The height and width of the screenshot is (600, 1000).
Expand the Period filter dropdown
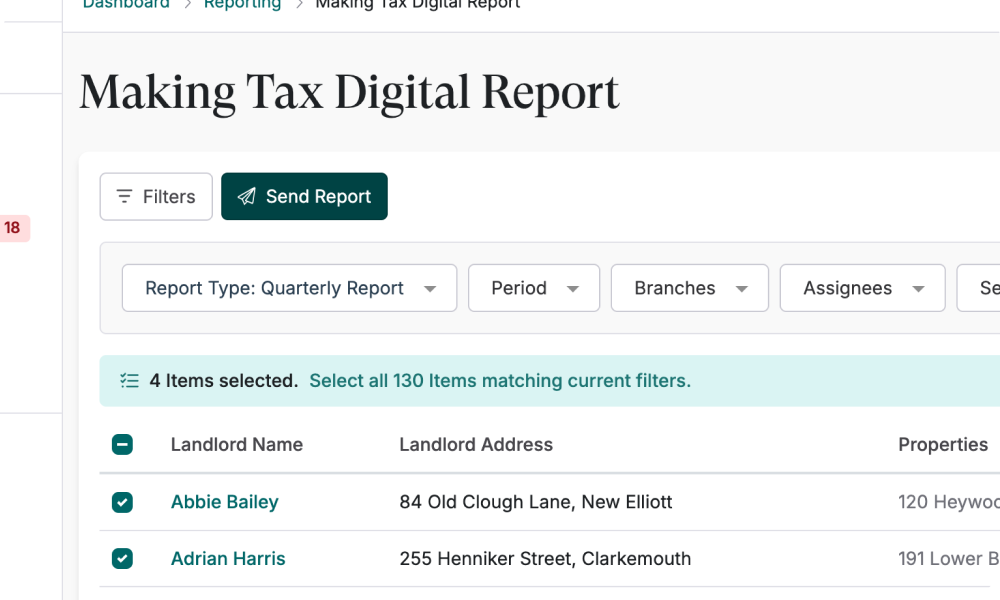(533, 288)
